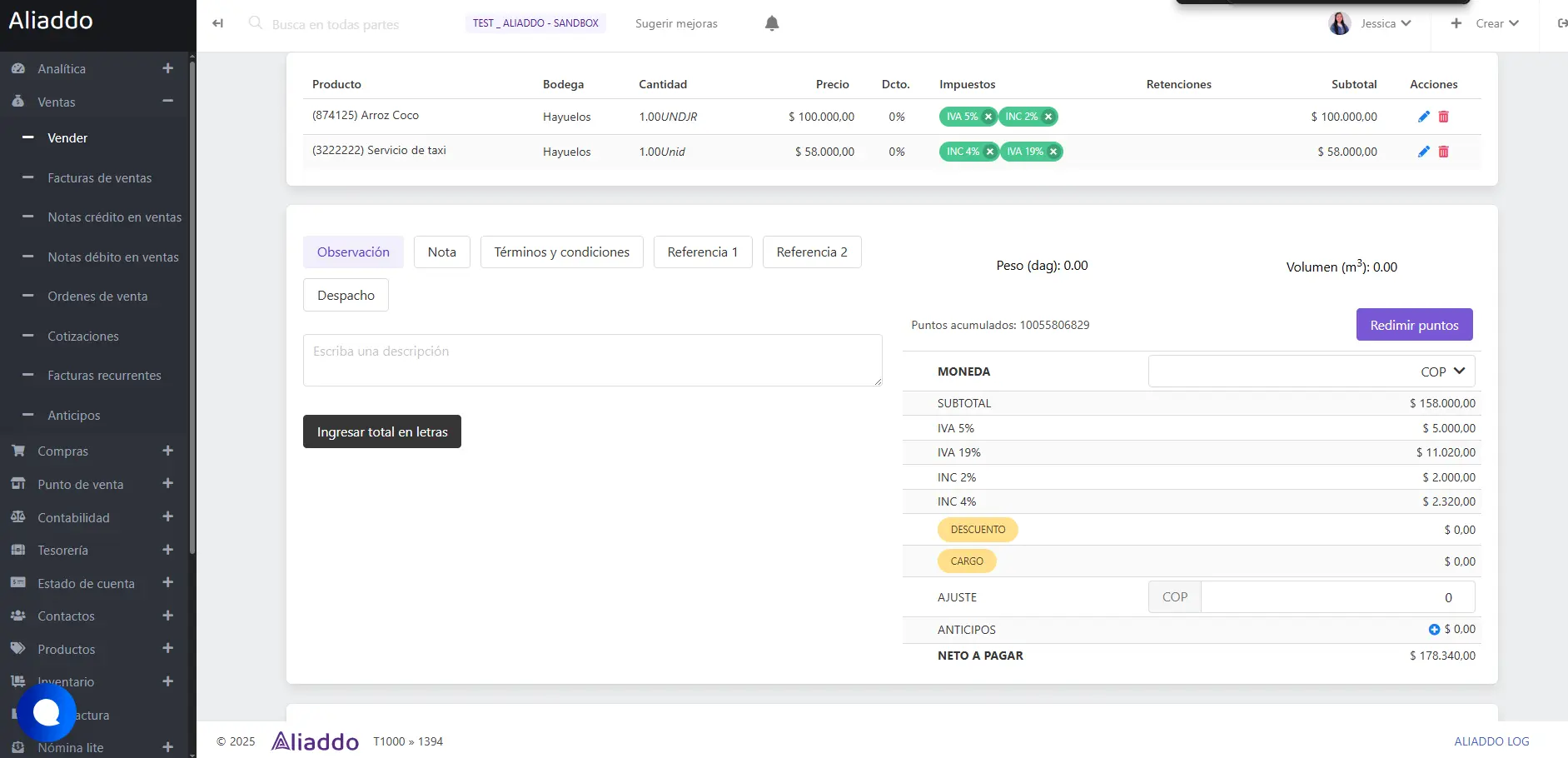Edit the Arroz Coco product row

point(1423,117)
